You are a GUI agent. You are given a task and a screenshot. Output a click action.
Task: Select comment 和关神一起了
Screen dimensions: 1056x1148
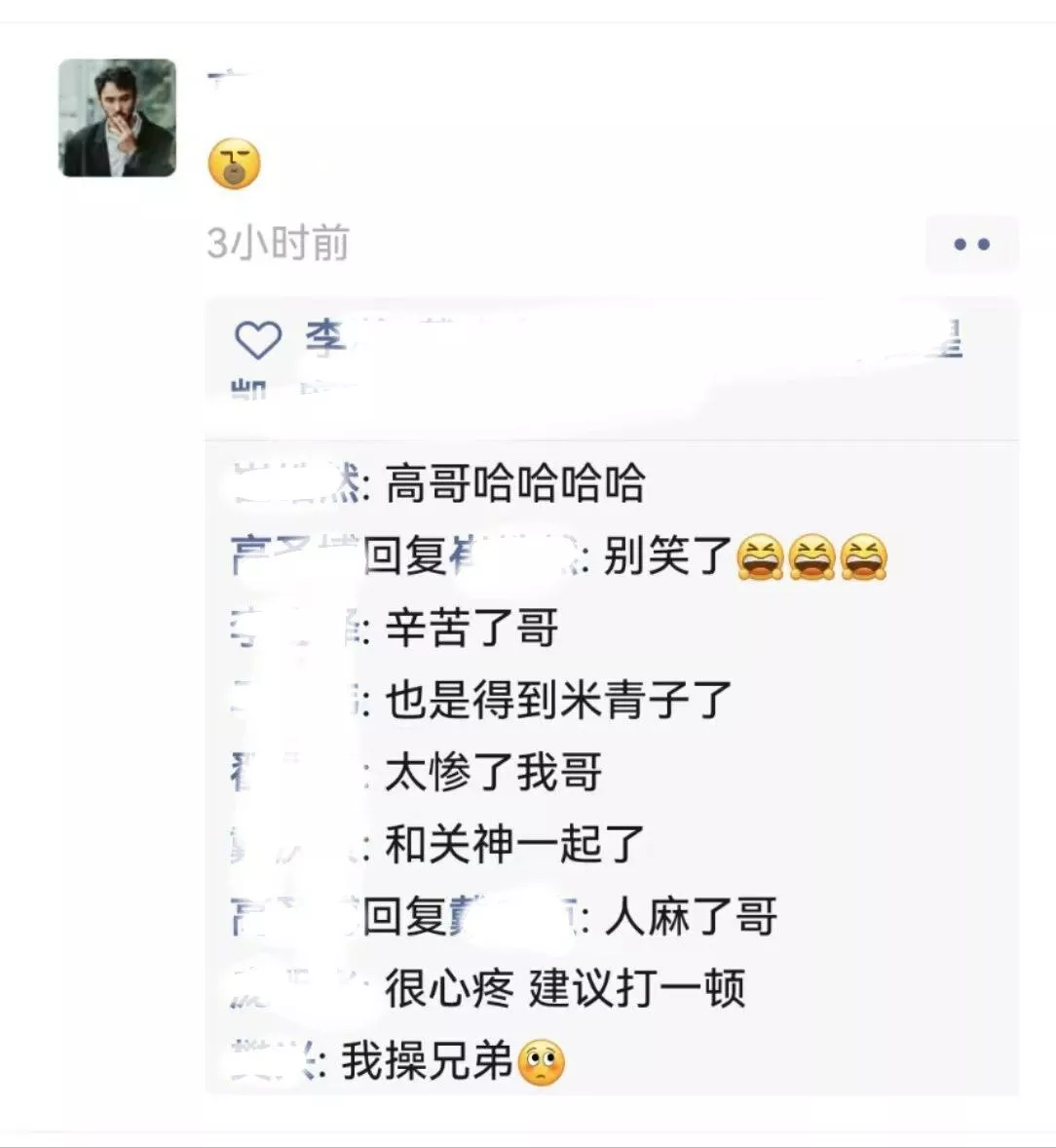515,843
